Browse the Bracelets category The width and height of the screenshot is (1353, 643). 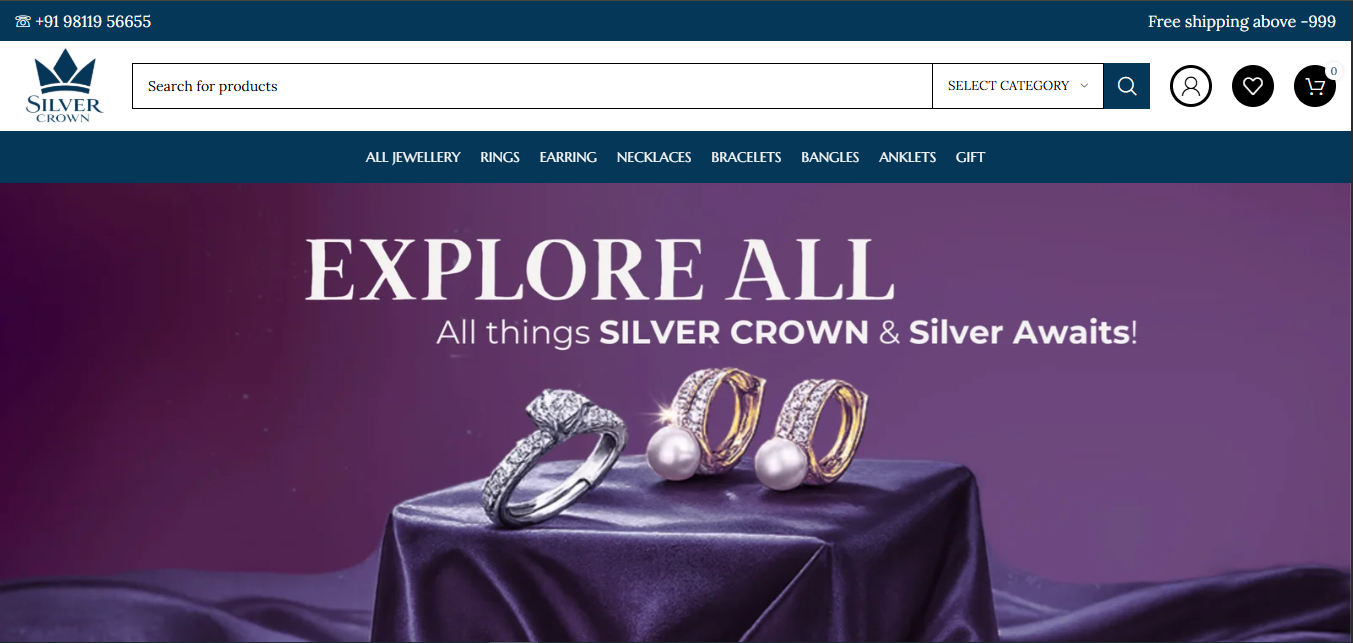click(746, 157)
